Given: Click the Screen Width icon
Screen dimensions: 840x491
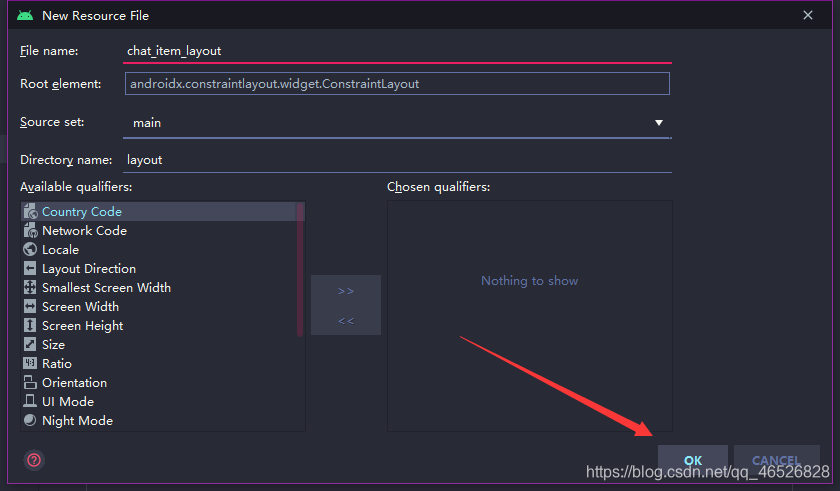Looking at the screenshot, I should click(x=30, y=306).
